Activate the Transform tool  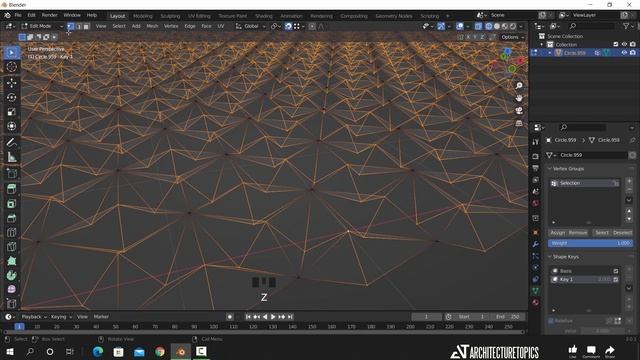click(x=11, y=126)
